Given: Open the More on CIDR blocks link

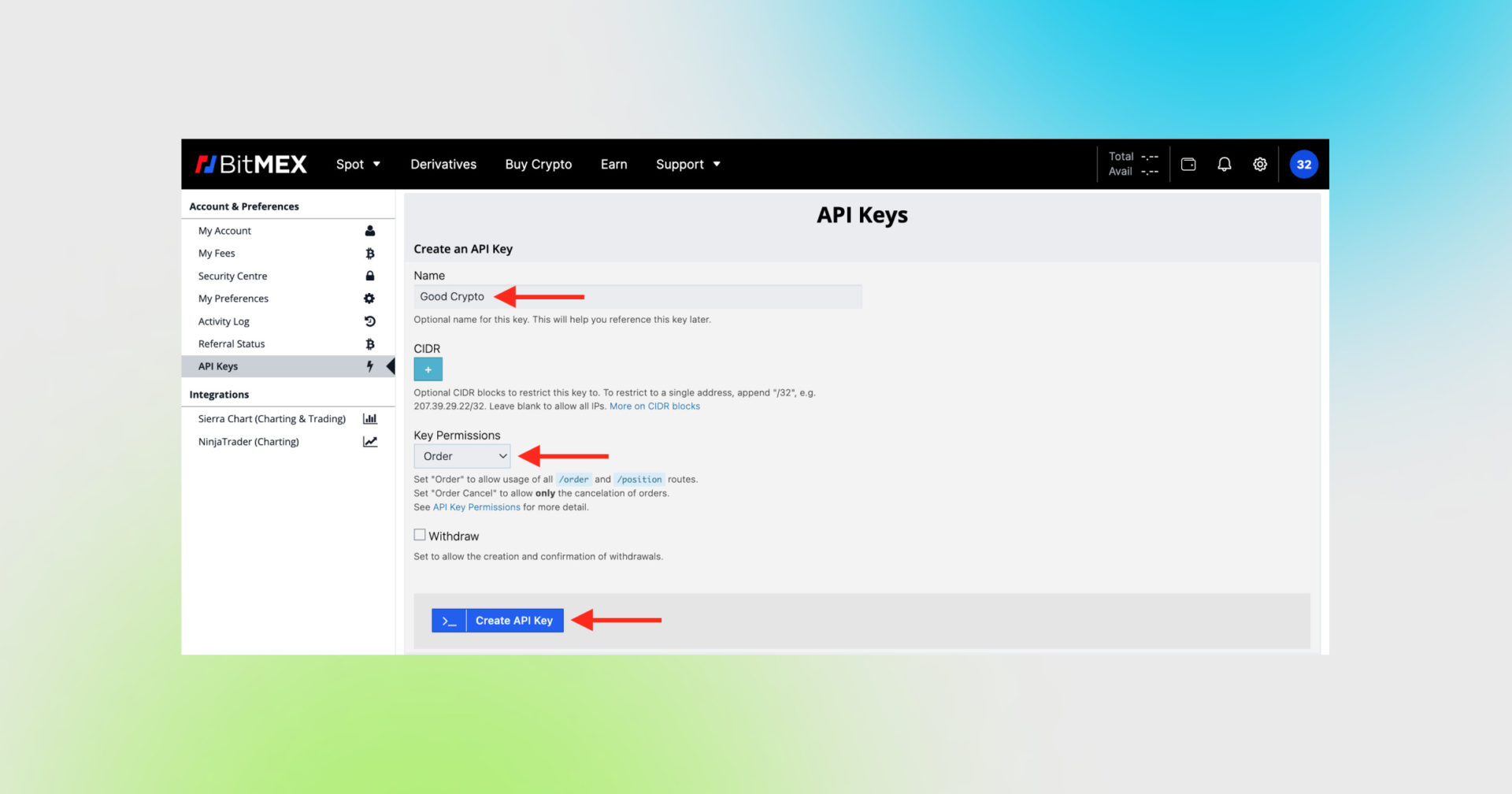Looking at the screenshot, I should click(x=654, y=406).
